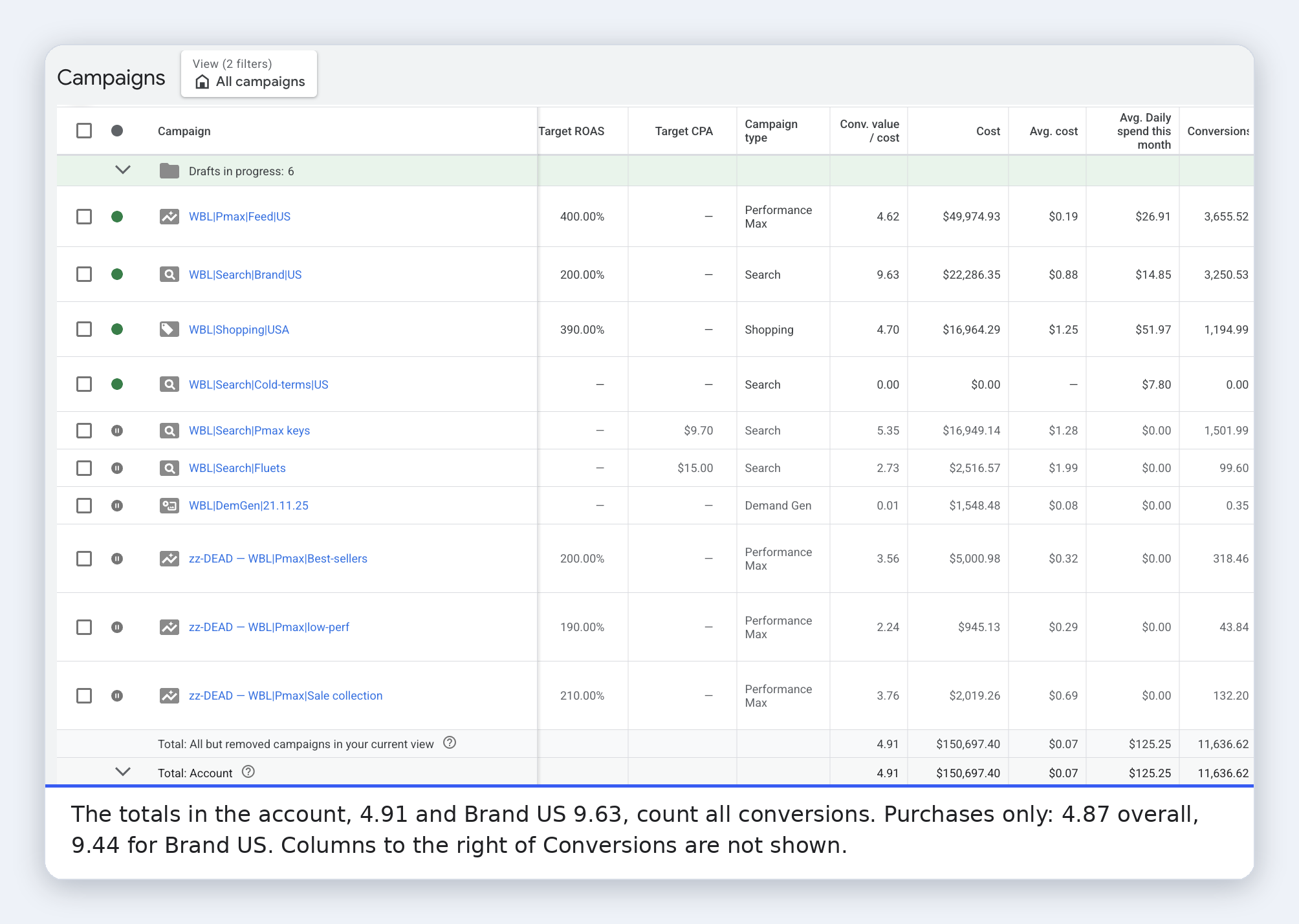Open the WBL|Pmax|Feed|US campaign link
The width and height of the screenshot is (1299, 924).
(239, 217)
